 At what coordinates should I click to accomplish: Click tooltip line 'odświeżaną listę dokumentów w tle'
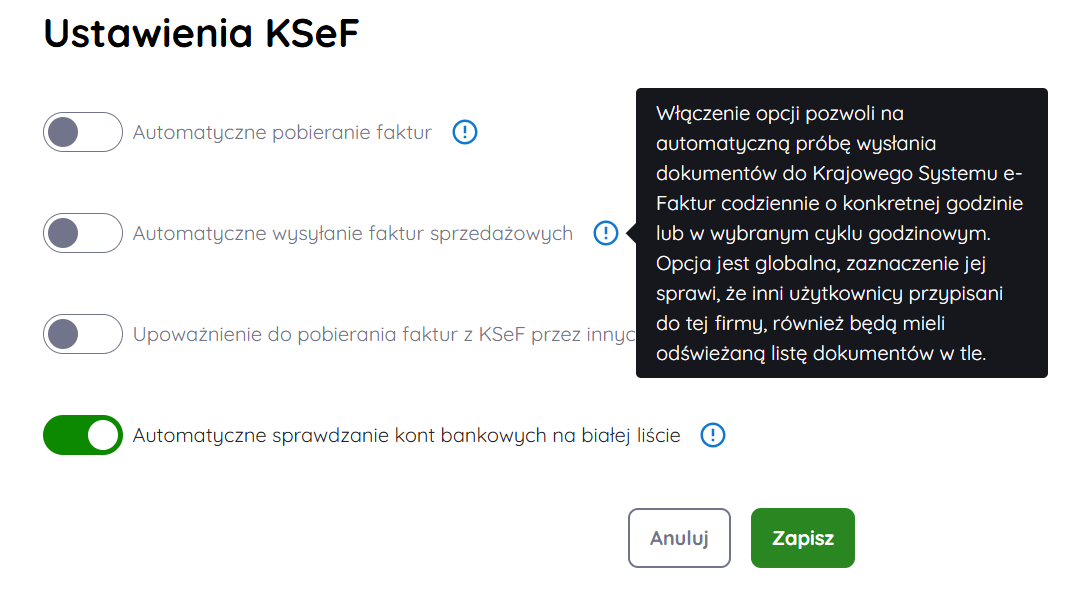coord(820,353)
